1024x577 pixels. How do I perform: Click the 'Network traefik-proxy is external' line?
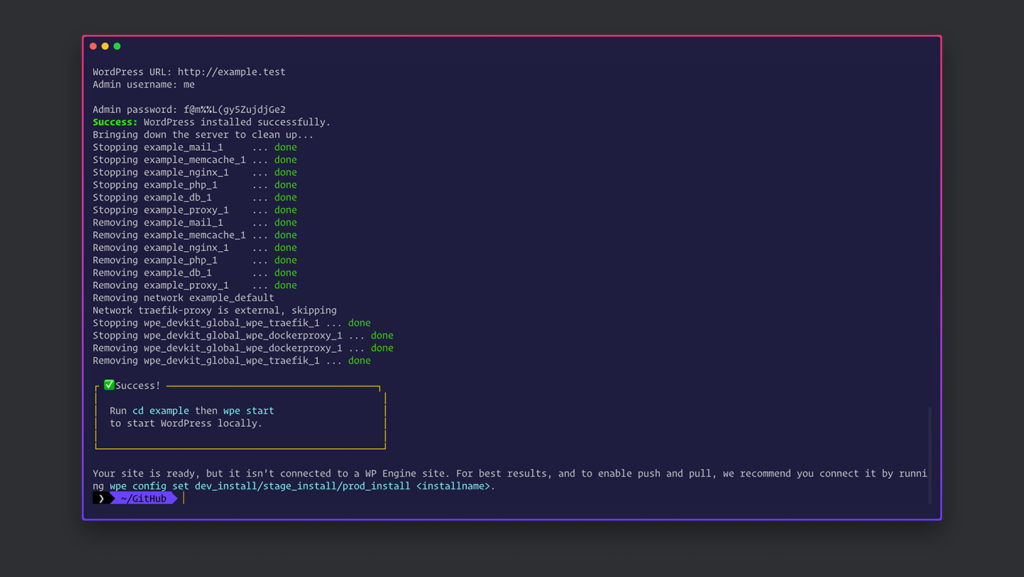(214, 311)
